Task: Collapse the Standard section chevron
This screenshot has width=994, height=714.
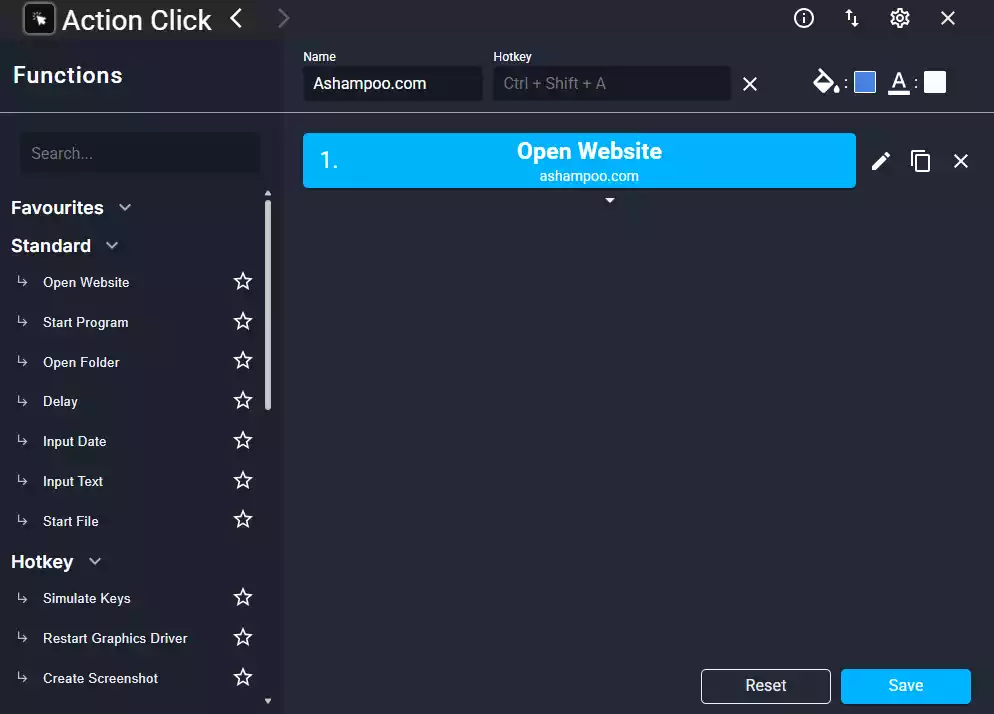Action: click(112, 245)
